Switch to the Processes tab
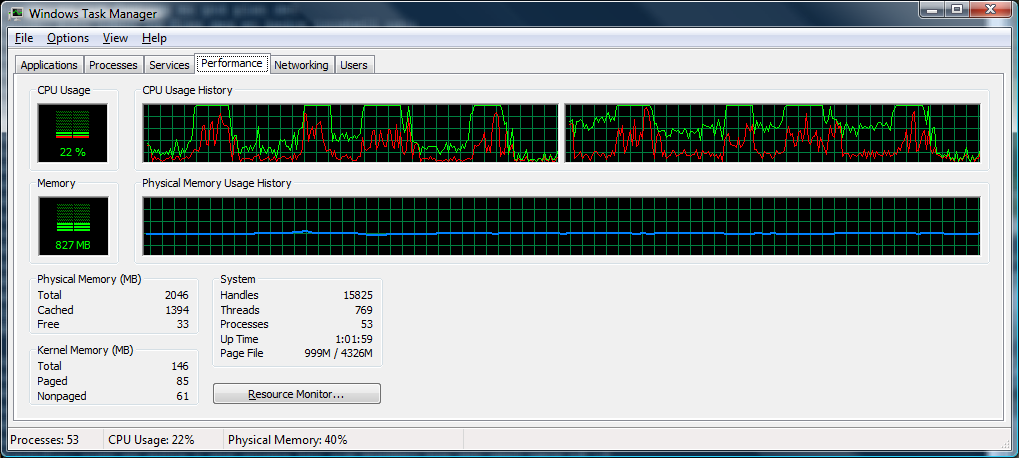 pyautogui.click(x=113, y=65)
